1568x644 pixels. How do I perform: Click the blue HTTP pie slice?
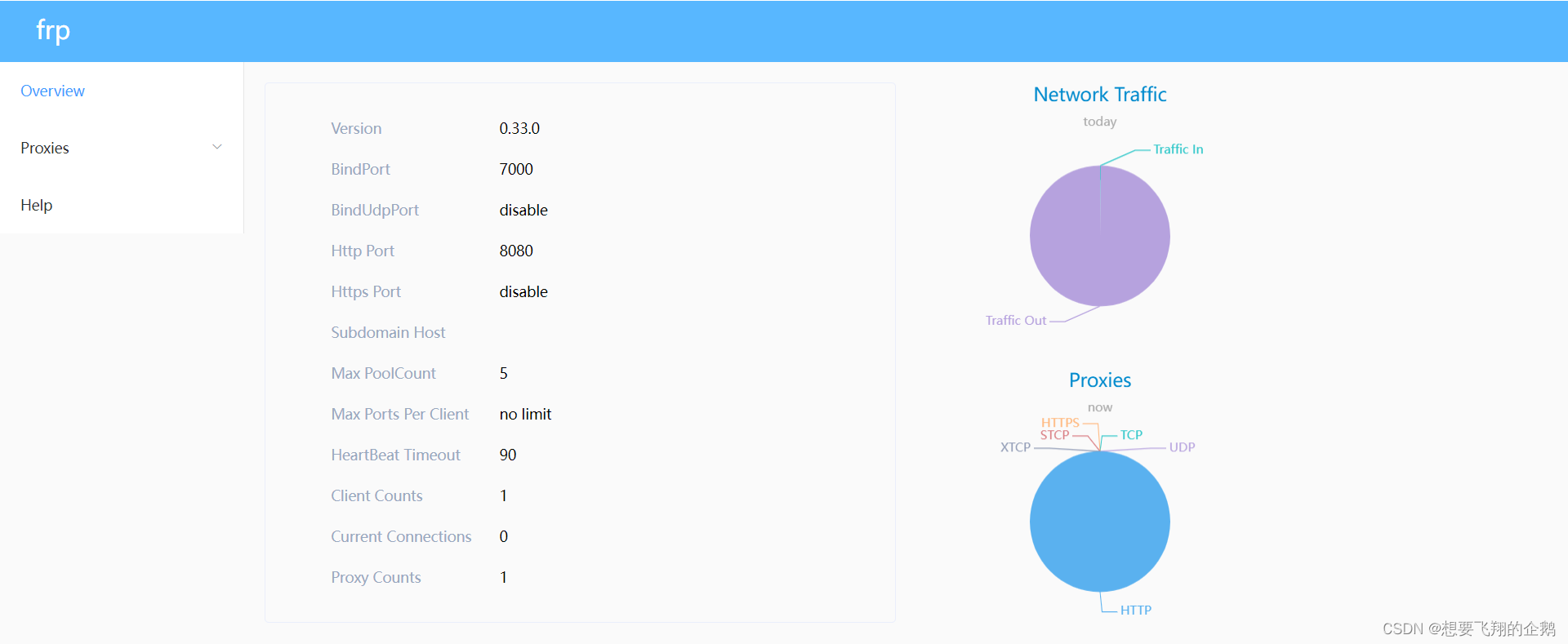coord(1099,522)
